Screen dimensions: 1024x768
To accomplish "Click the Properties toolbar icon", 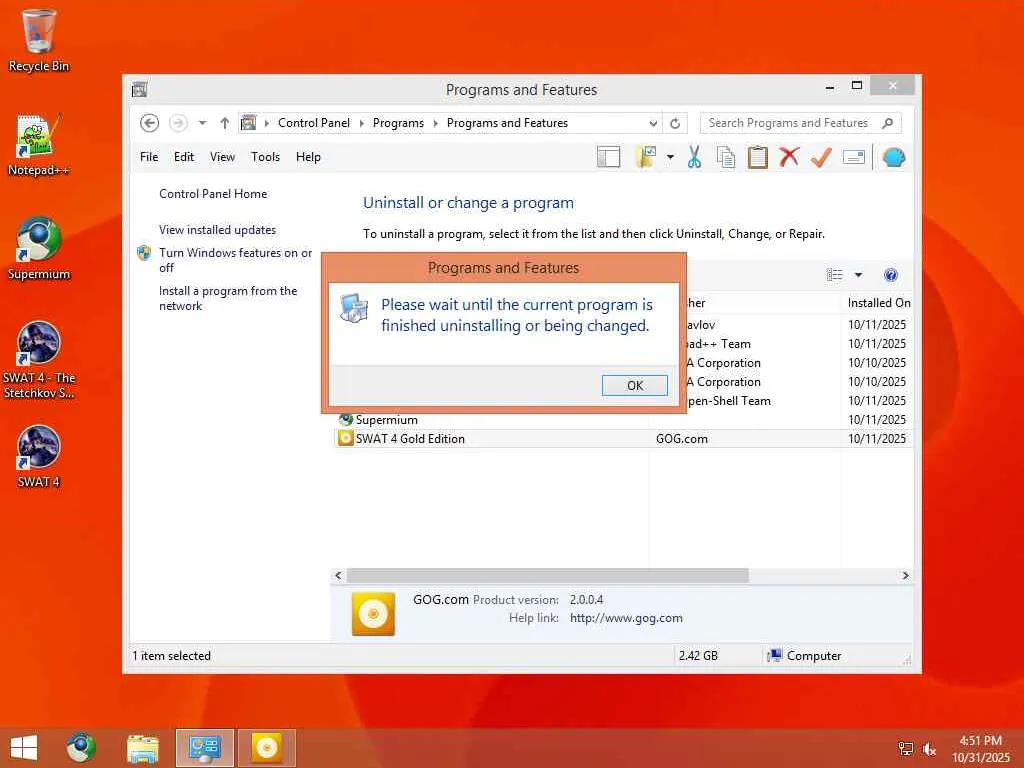I will point(854,157).
